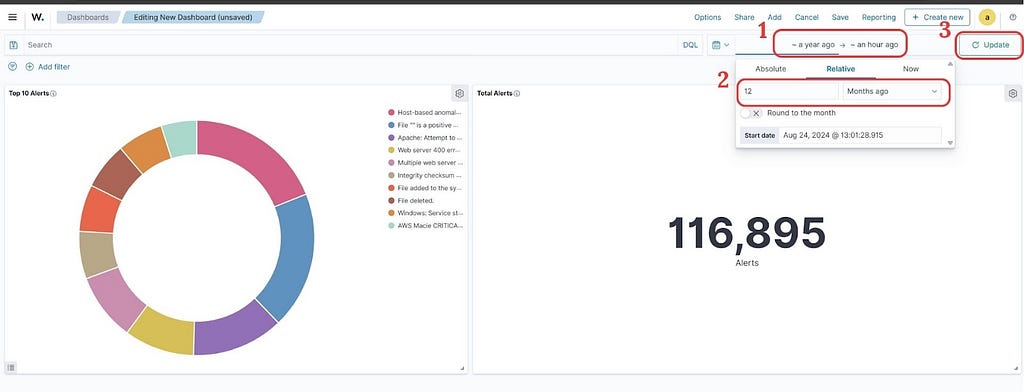Click Host-based anomaly legend color dot
The image size is (1024, 392).
coord(391,112)
